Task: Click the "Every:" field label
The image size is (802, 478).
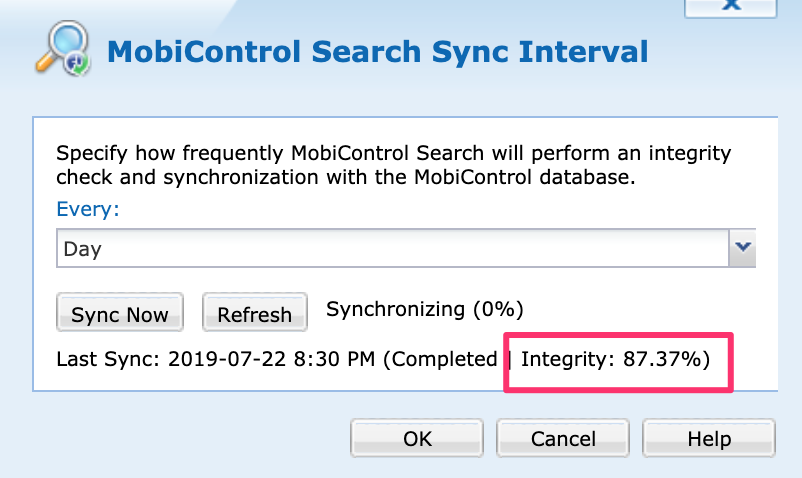Action: [x=87, y=210]
